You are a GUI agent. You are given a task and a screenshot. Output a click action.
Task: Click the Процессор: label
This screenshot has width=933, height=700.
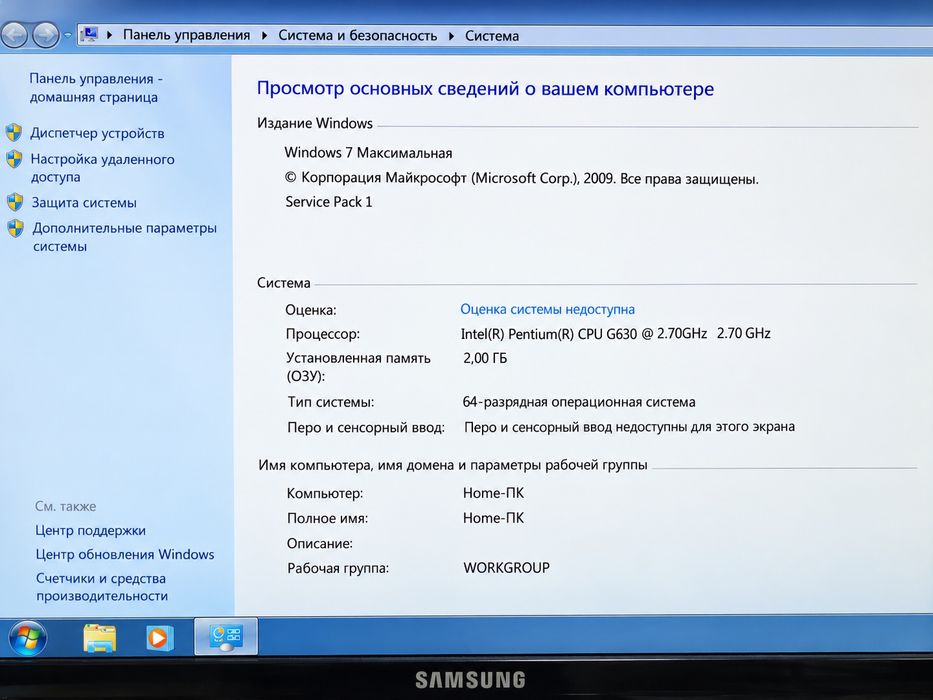(323, 334)
